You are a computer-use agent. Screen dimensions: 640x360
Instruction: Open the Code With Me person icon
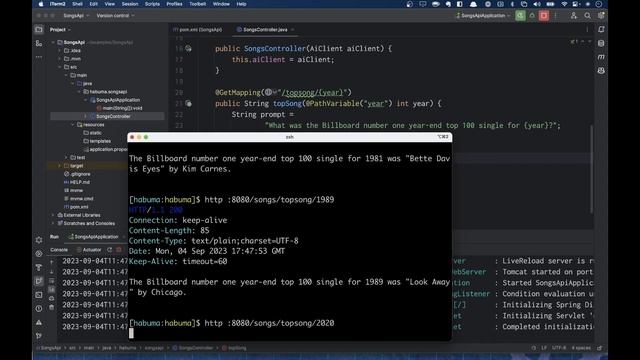[574, 16]
